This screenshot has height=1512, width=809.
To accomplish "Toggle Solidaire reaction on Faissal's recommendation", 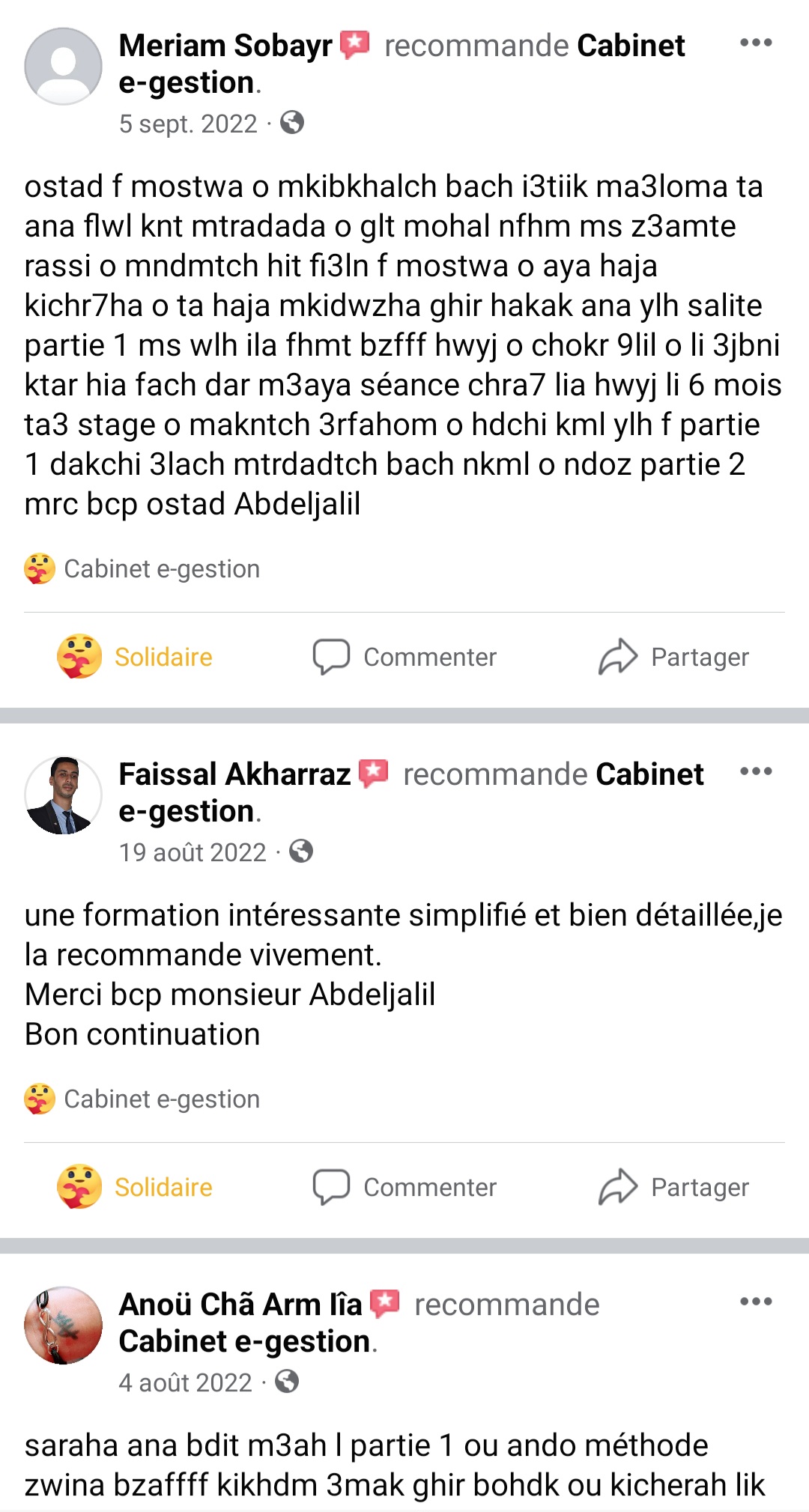I will [x=136, y=1187].
